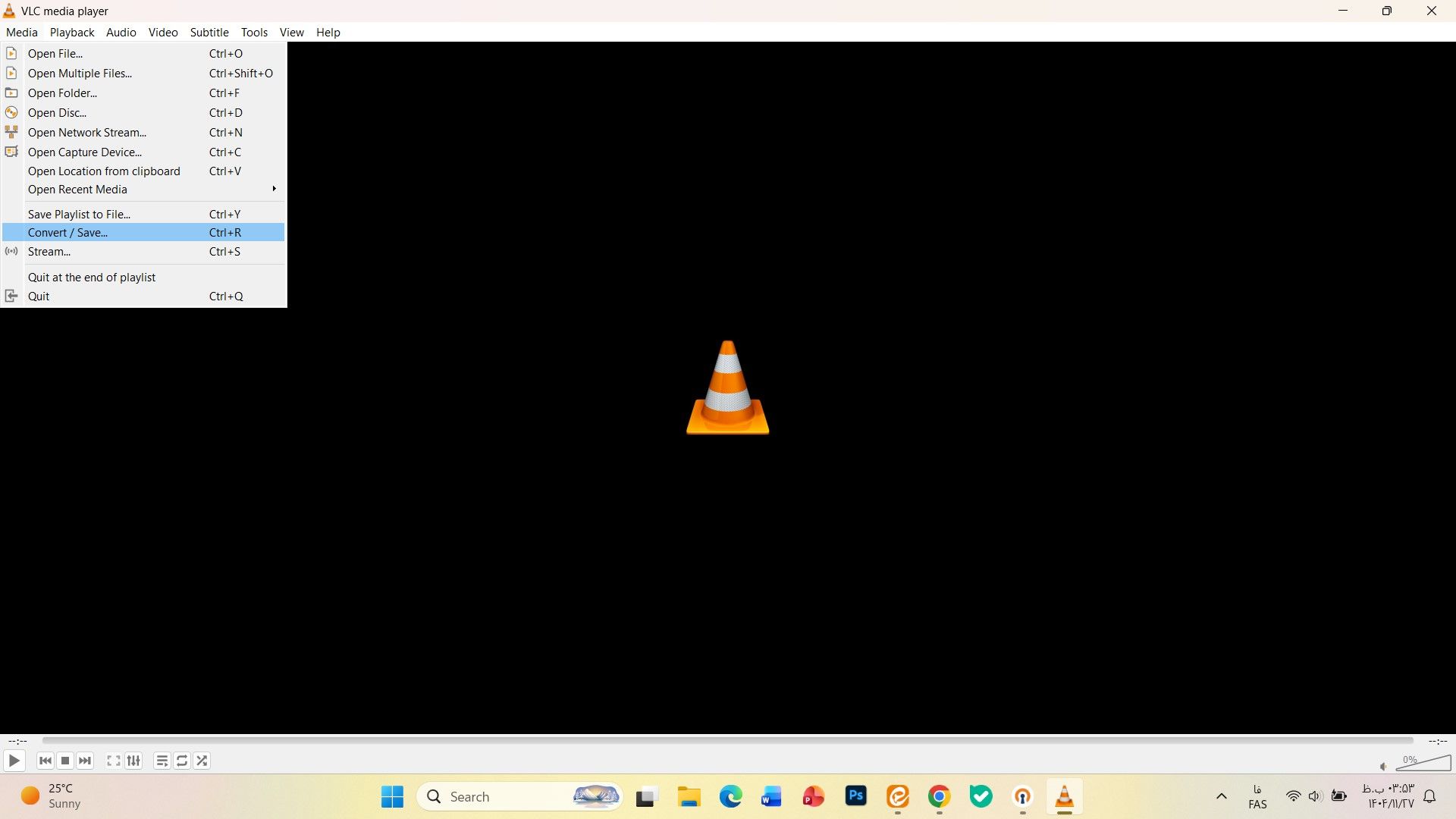
Task: Open the Tools menu
Action: point(254,32)
